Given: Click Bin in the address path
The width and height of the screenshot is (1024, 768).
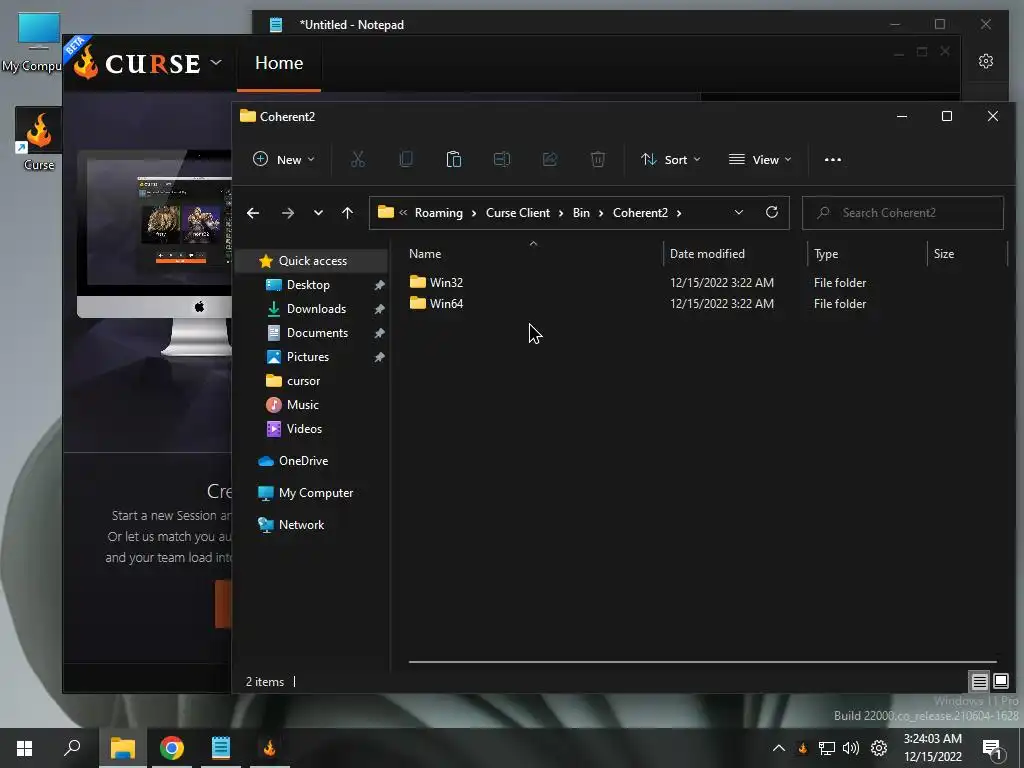Looking at the screenshot, I should coord(581,213).
